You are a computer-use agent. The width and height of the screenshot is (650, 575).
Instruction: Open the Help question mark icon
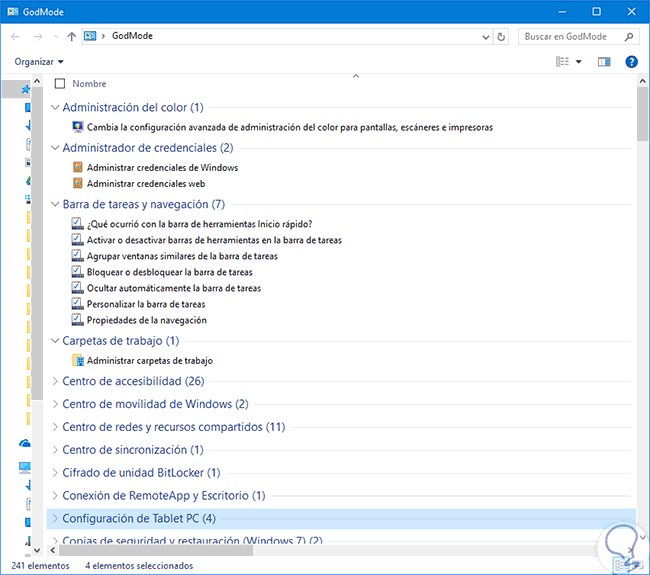click(x=631, y=62)
